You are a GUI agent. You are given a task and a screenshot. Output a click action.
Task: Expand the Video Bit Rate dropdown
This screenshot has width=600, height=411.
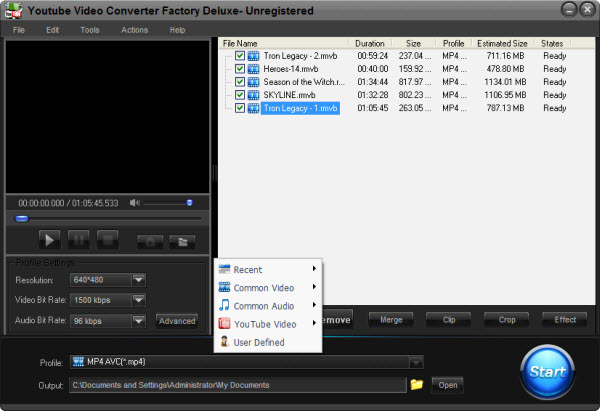pyautogui.click(x=139, y=300)
